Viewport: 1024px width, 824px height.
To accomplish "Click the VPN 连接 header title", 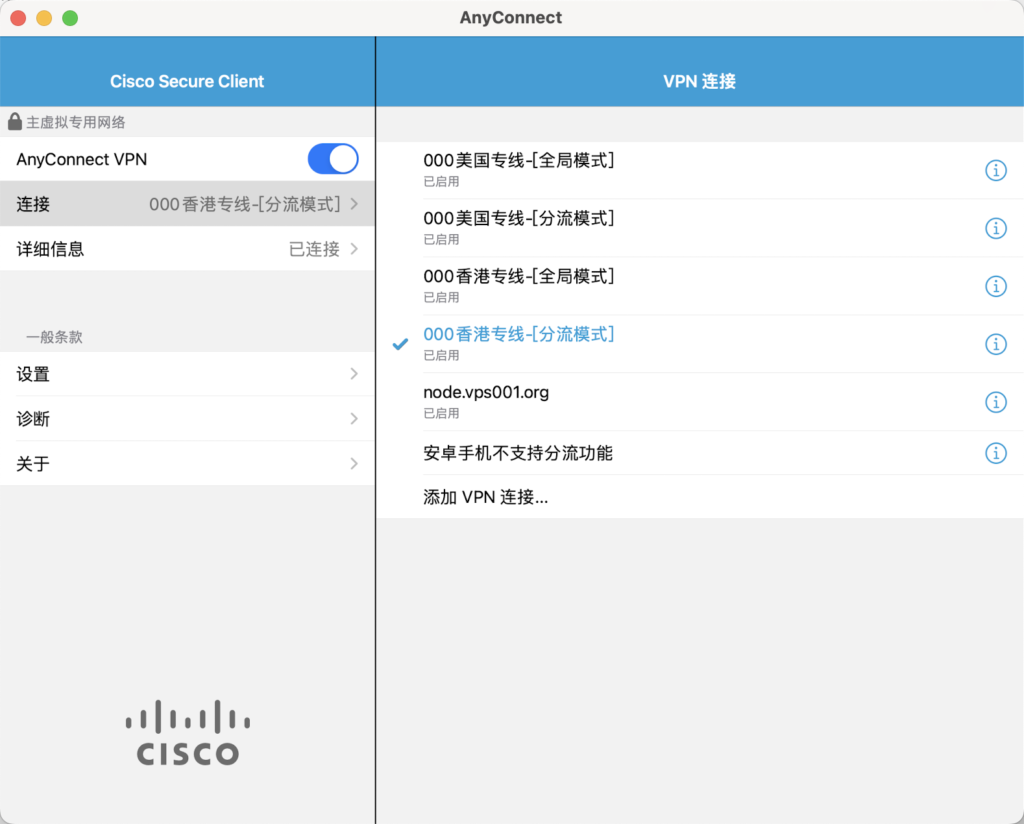I will coord(699,81).
